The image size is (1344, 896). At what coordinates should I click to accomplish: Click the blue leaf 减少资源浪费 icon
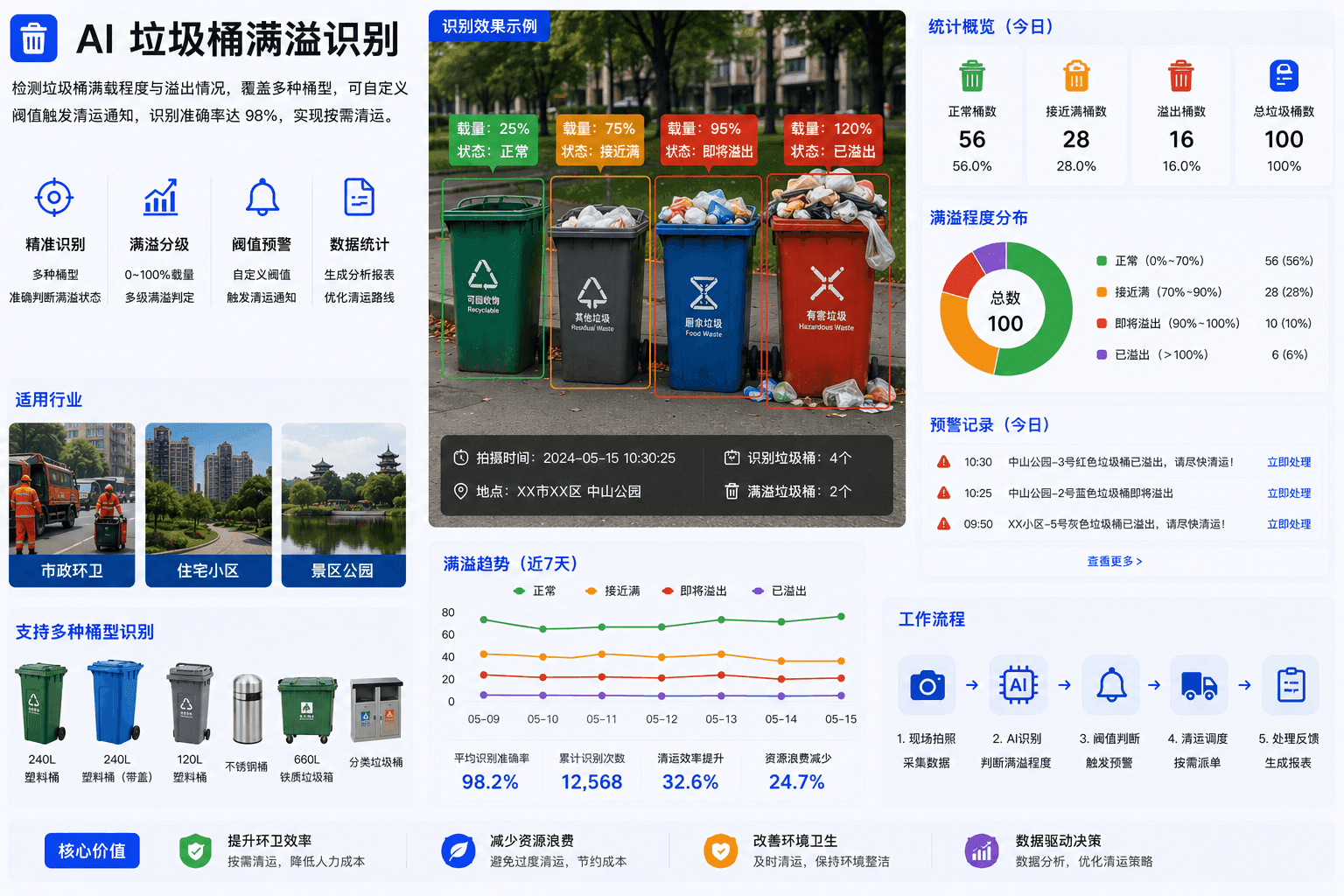click(x=458, y=850)
